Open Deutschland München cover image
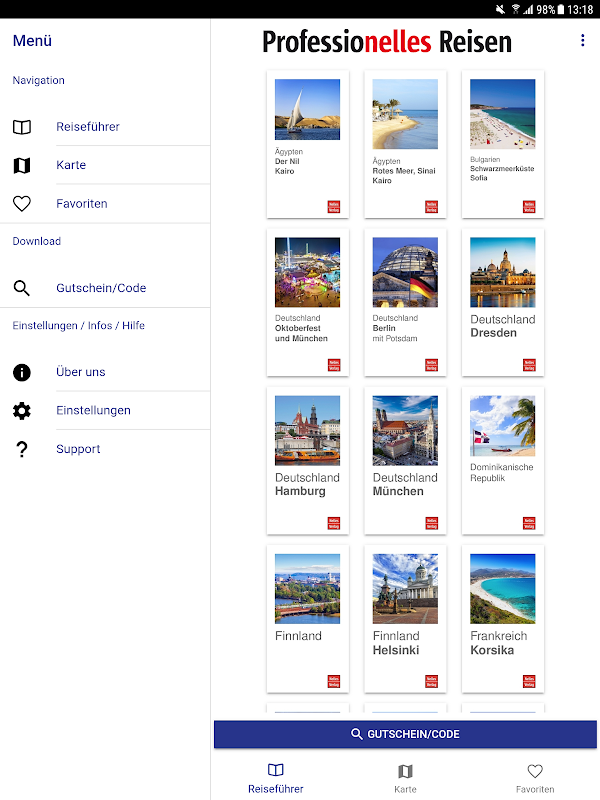This screenshot has width=600, height=800. pos(405,430)
